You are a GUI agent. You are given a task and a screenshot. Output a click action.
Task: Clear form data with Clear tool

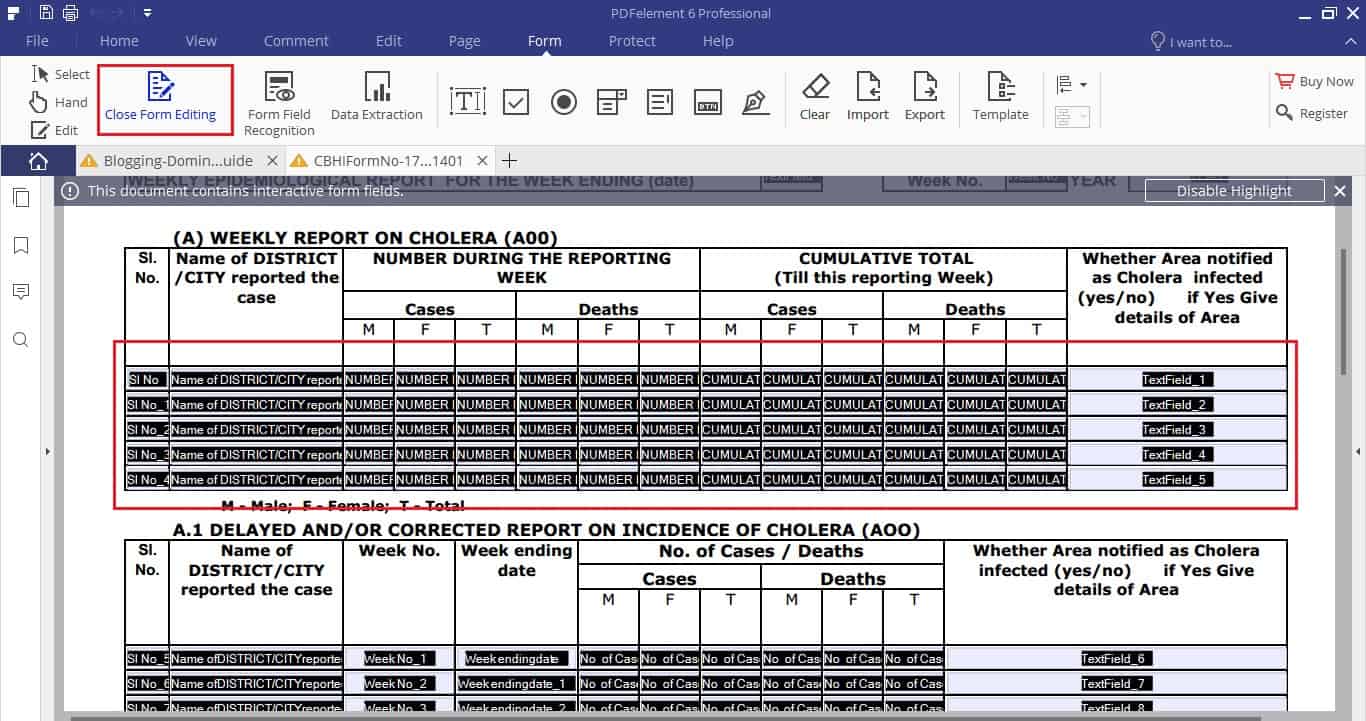(815, 98)
